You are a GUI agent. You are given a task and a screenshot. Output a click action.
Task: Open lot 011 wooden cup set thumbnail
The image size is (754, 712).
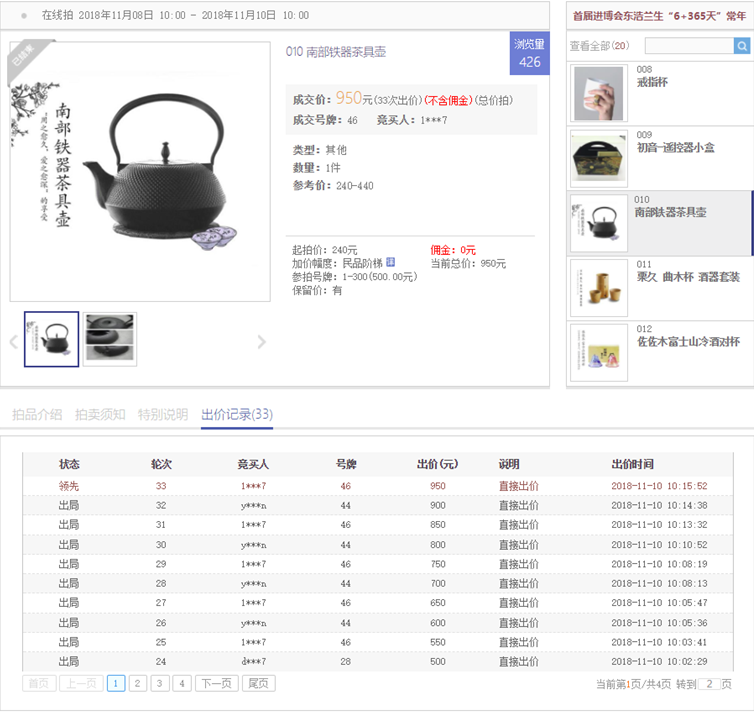point(599,287)
